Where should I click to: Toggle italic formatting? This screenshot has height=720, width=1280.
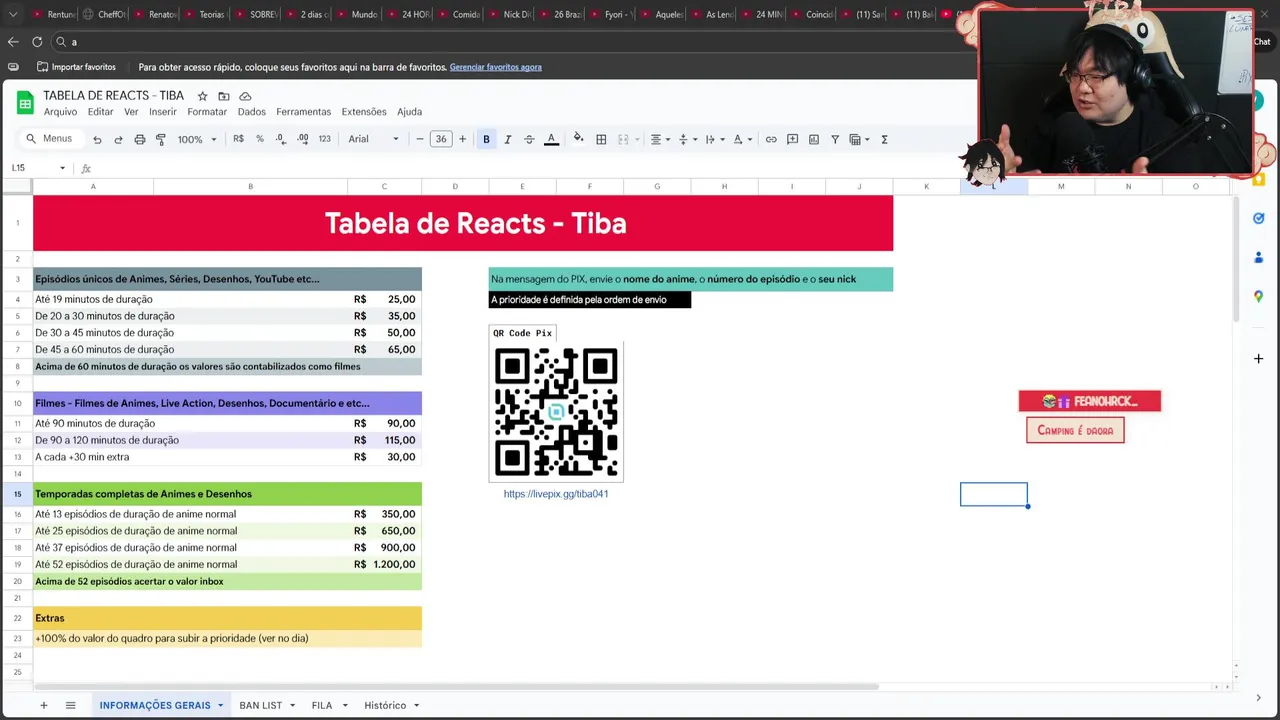point(508,139)
